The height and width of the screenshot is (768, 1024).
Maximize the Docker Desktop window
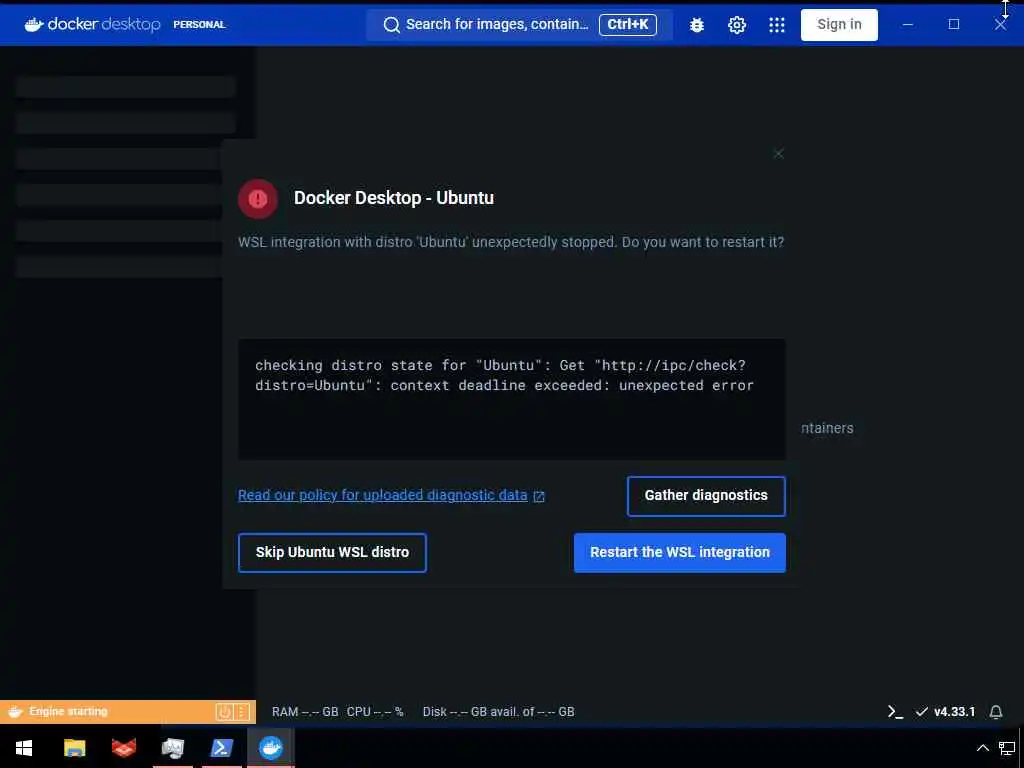[954, 25]
